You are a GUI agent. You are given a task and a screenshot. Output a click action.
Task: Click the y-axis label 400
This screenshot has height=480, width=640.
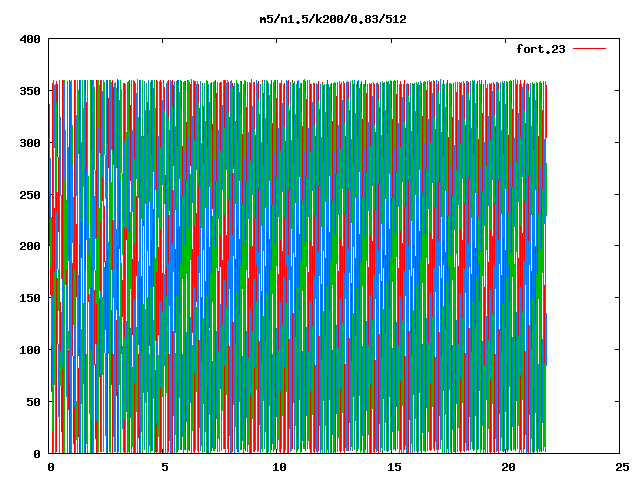coord(30,39)
